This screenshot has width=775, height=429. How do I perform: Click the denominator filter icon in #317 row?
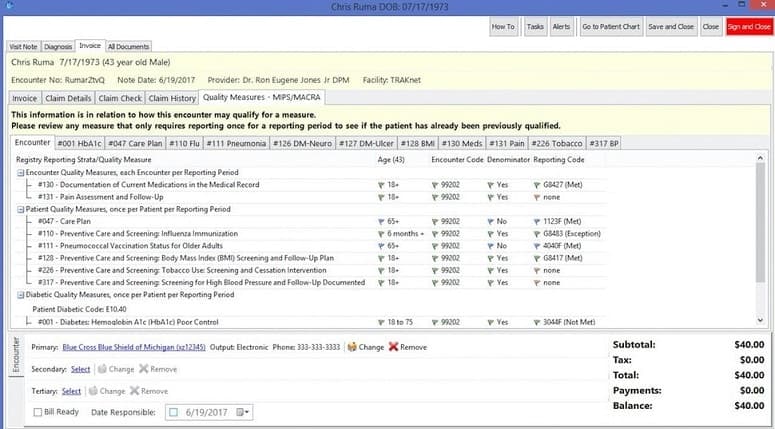click(x=490, y=283)
